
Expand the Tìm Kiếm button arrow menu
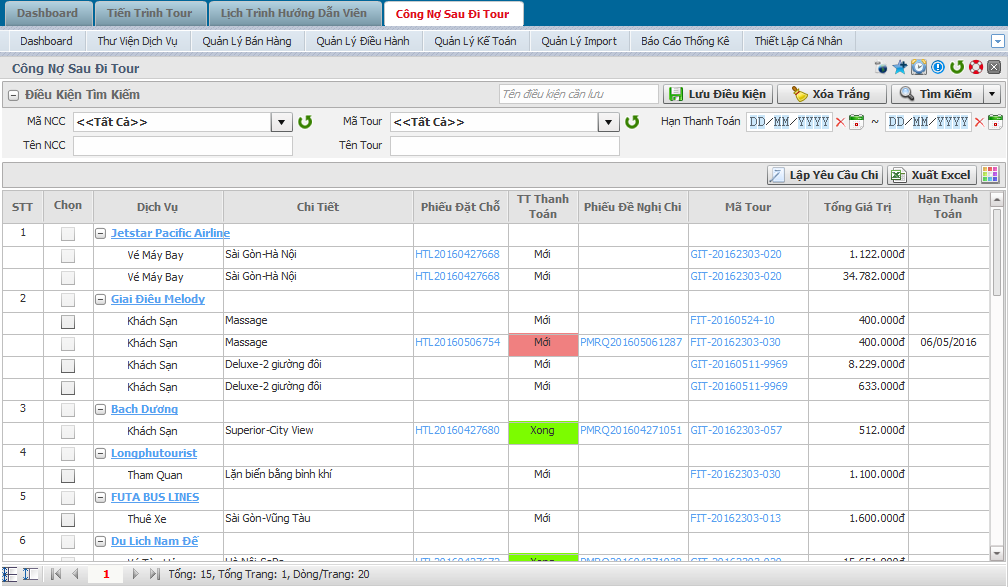991,94
